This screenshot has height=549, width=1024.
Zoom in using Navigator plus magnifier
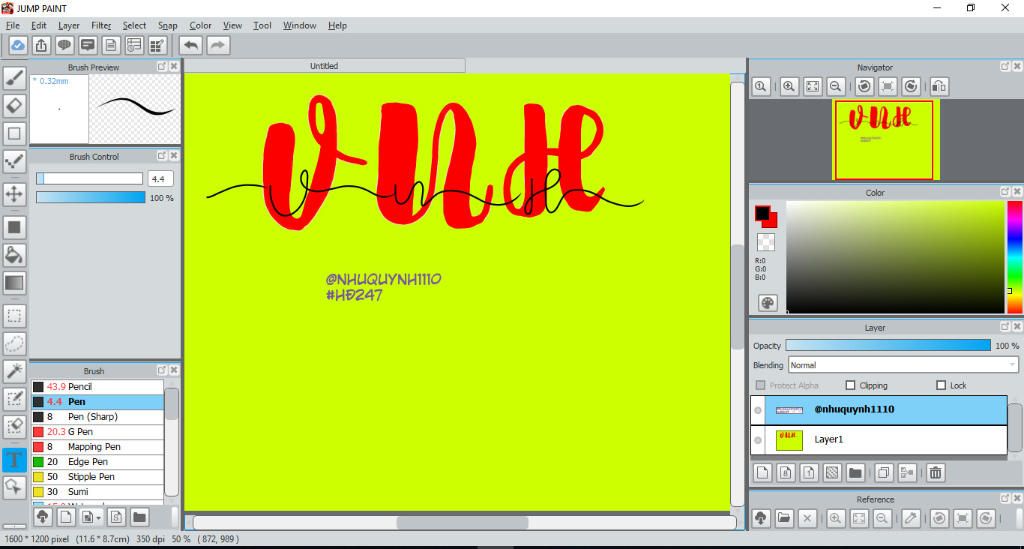789,86
